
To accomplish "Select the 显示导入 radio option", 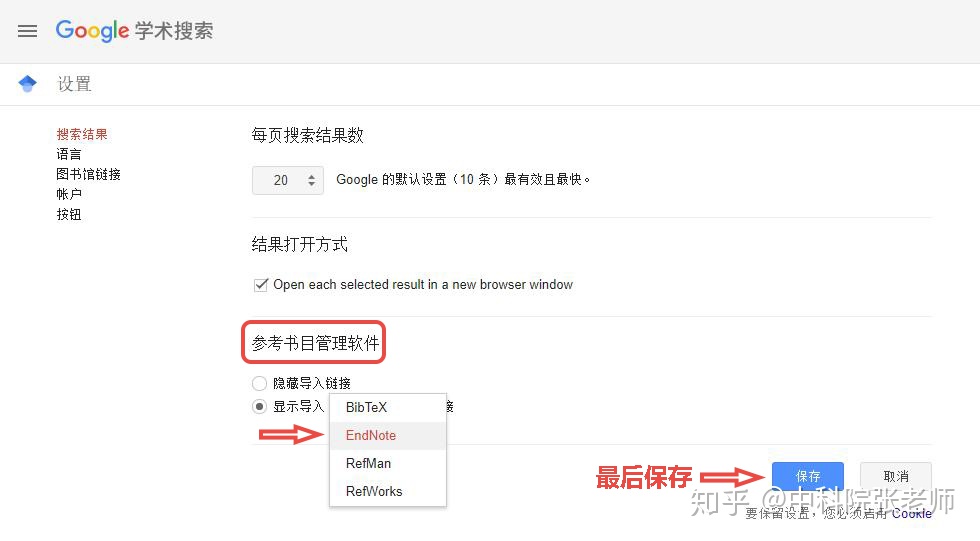I will tap(259, 407).
